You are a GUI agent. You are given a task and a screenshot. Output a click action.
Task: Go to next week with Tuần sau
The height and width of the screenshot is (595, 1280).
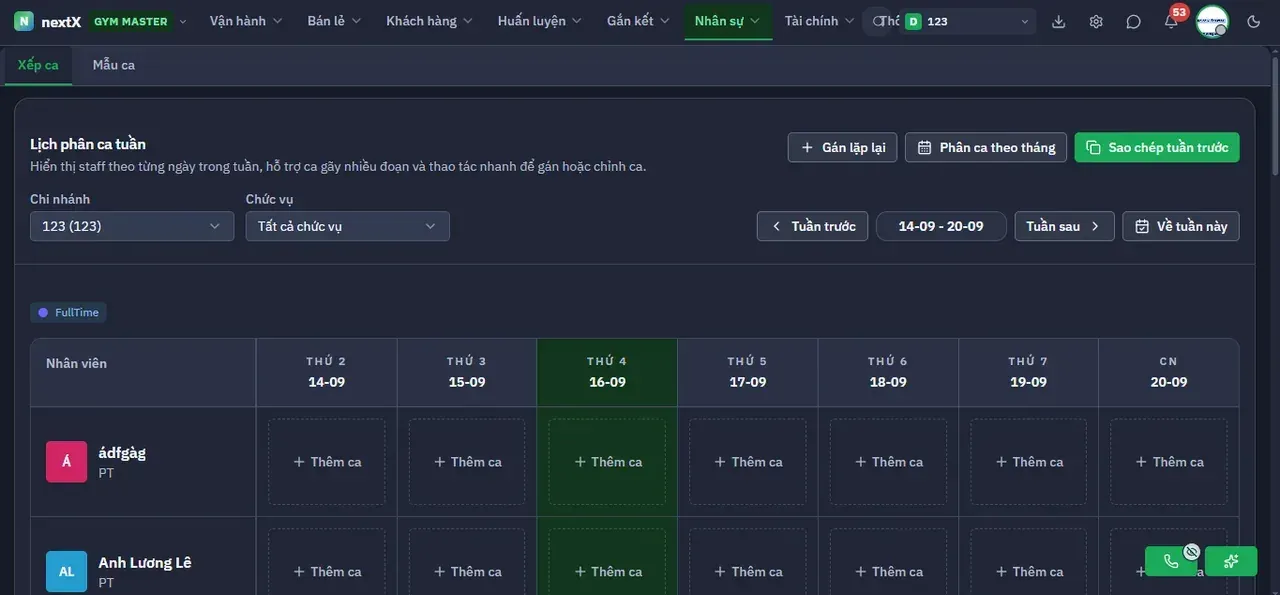(x=1064, y=226)
